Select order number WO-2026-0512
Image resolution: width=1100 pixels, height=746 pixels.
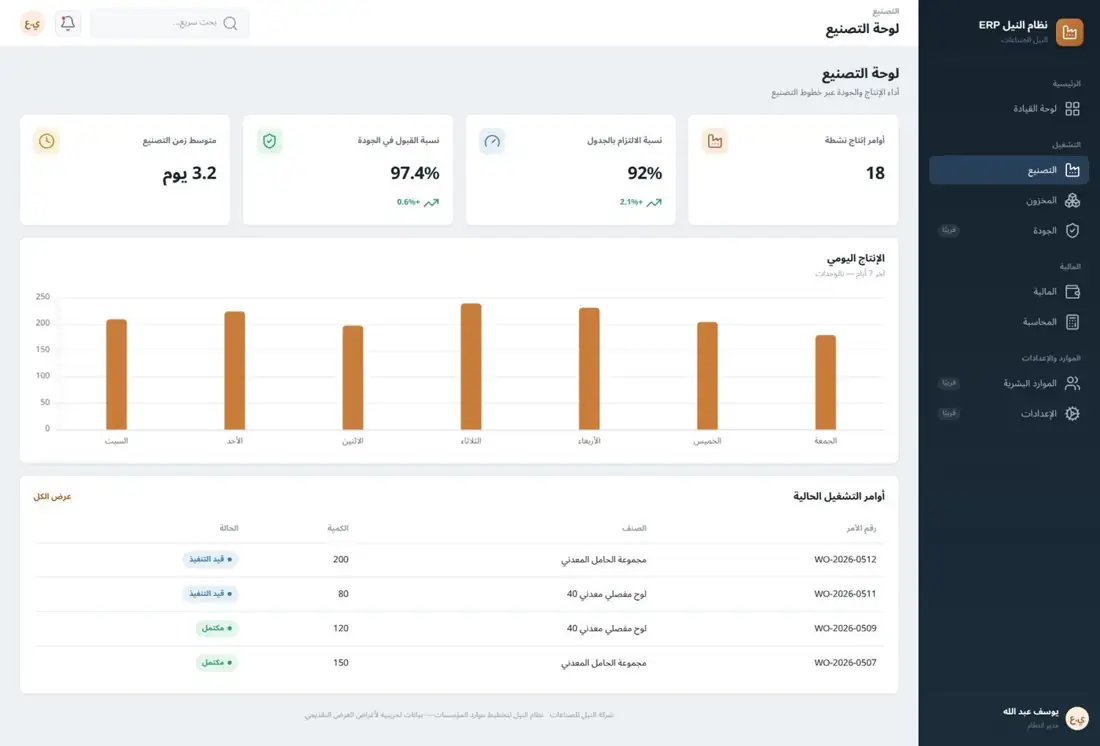845,559
